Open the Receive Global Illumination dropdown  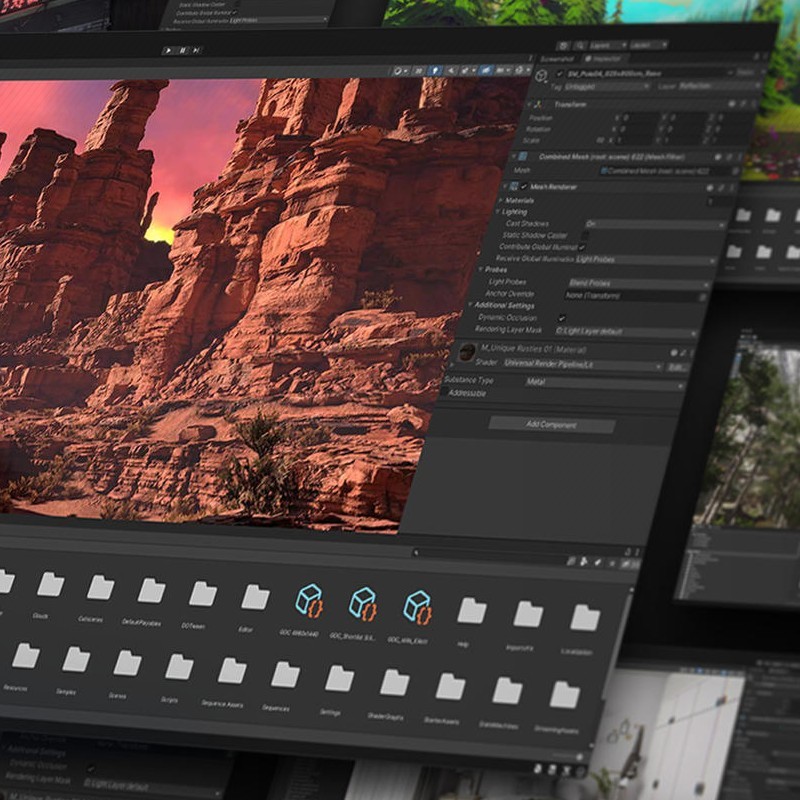tap(645, 260)
